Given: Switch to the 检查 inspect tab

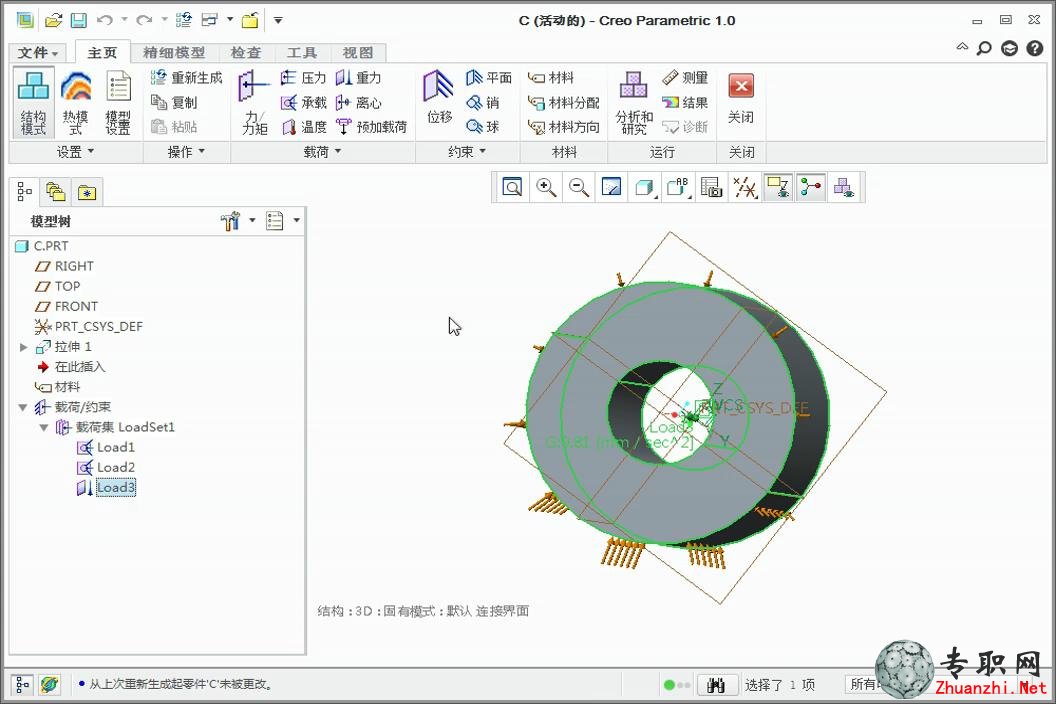Looking at the screenshot, I should 245,53.
